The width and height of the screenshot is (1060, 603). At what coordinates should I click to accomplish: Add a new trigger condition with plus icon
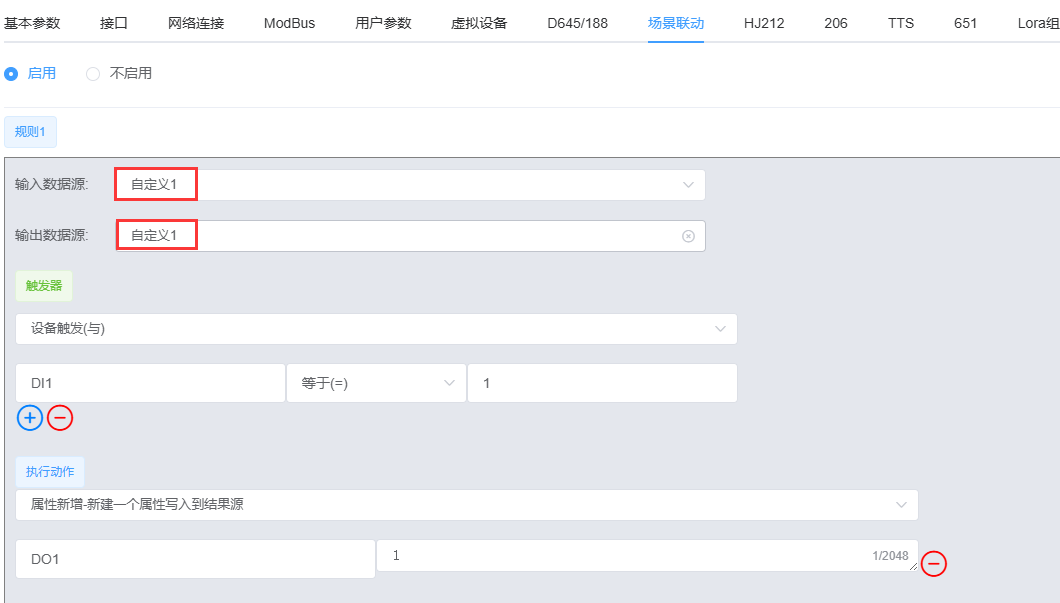click(30, 418)
